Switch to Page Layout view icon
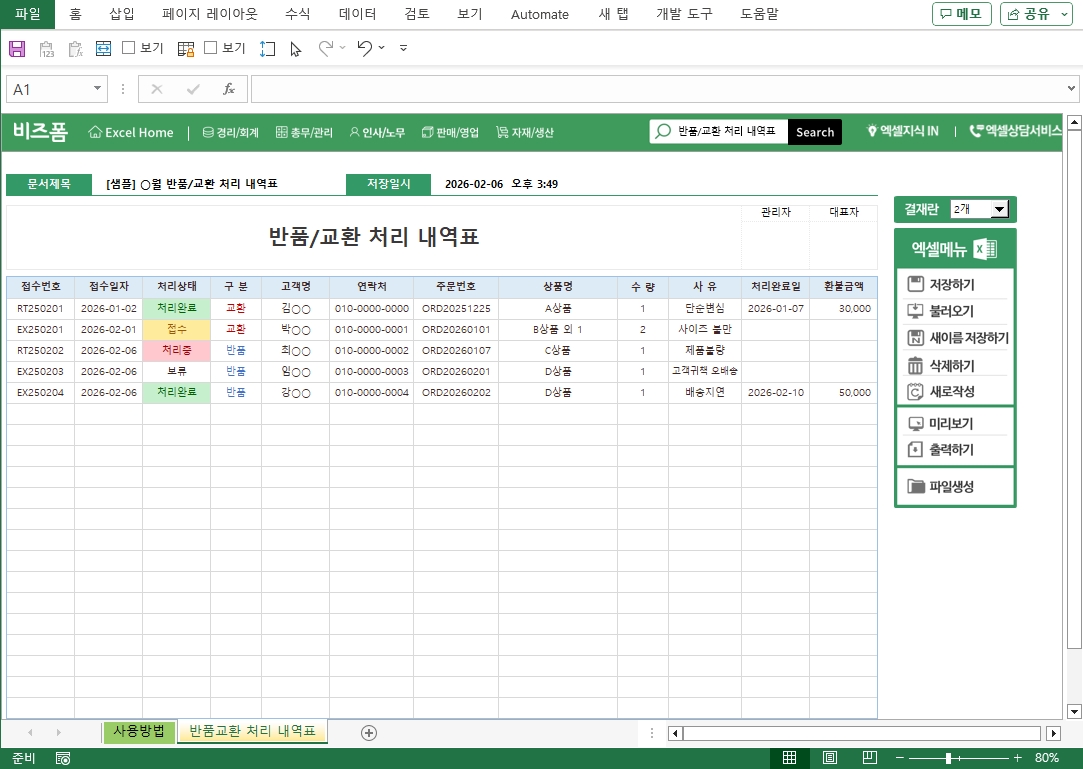Screen dimensions: 1083x769 830,758
